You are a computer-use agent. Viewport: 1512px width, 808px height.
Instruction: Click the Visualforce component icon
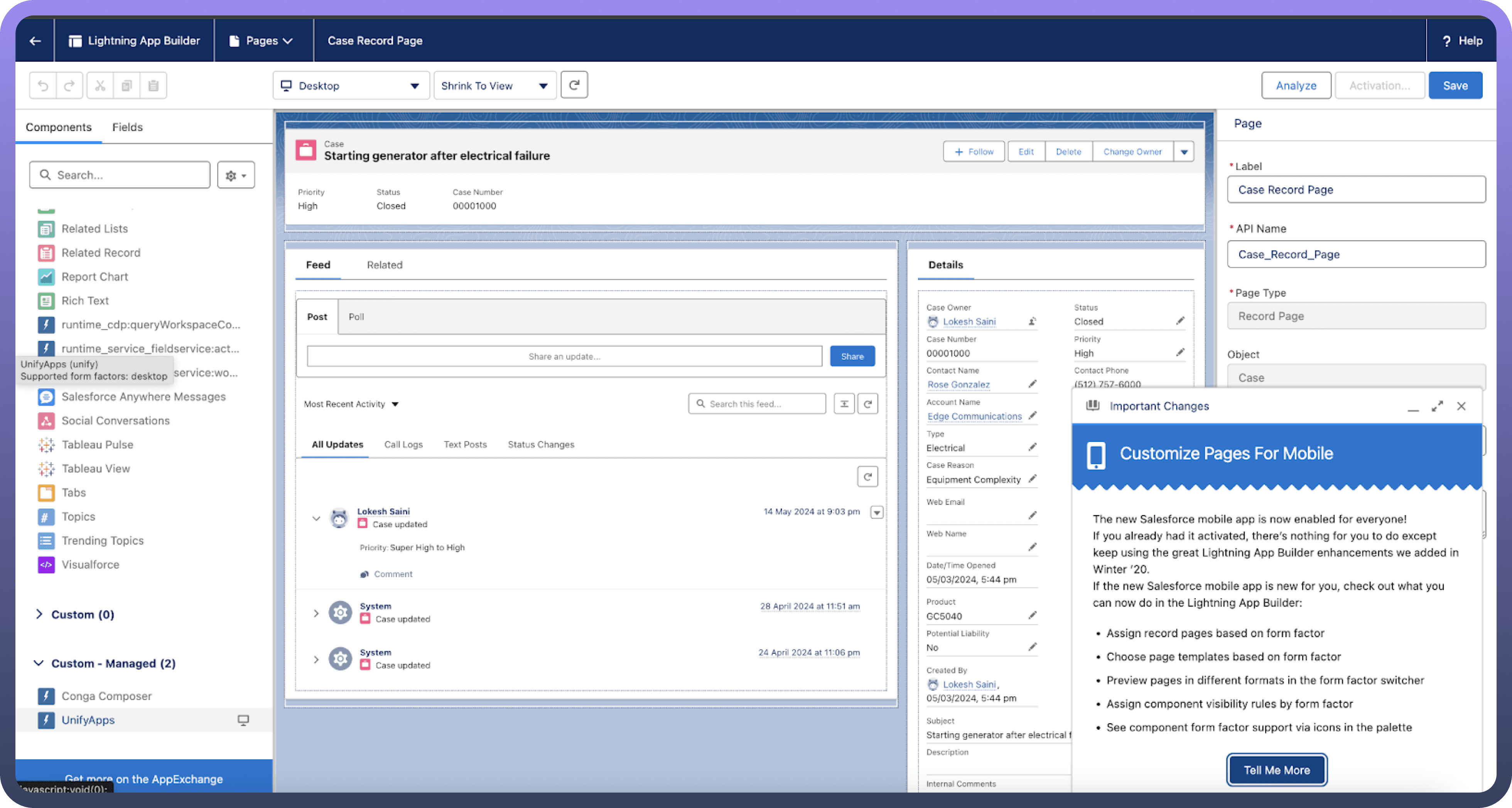click(x=46, y=564)
